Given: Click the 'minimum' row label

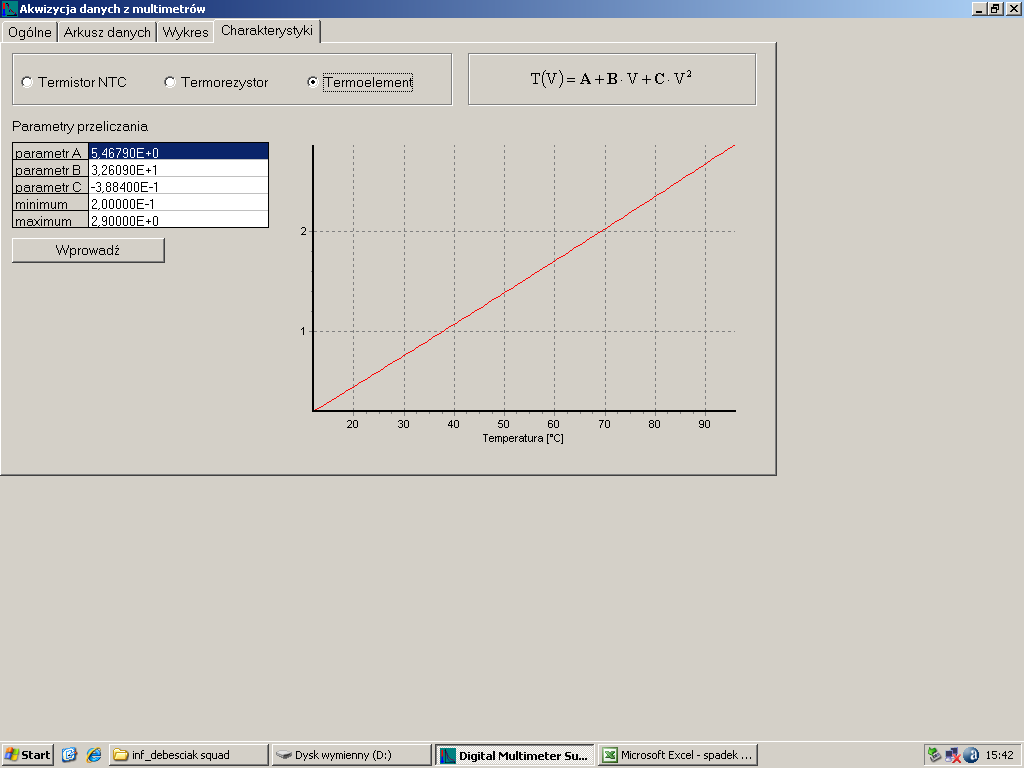Looking at the screenshot, I should click(50, 203).
